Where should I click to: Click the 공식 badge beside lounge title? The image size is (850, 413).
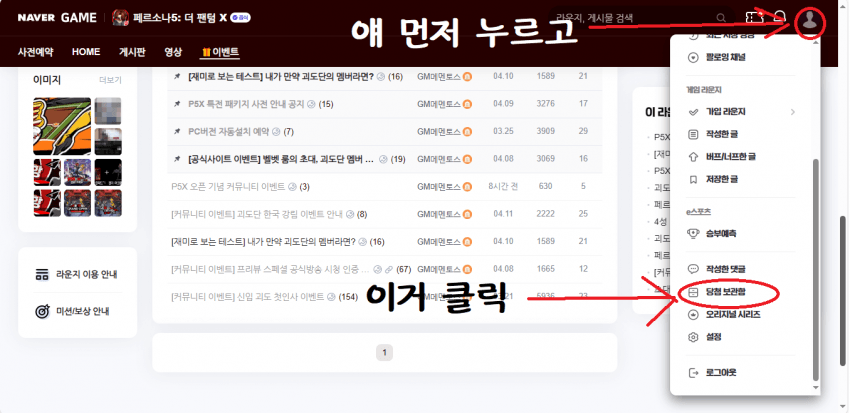click(x=240, y=17)
